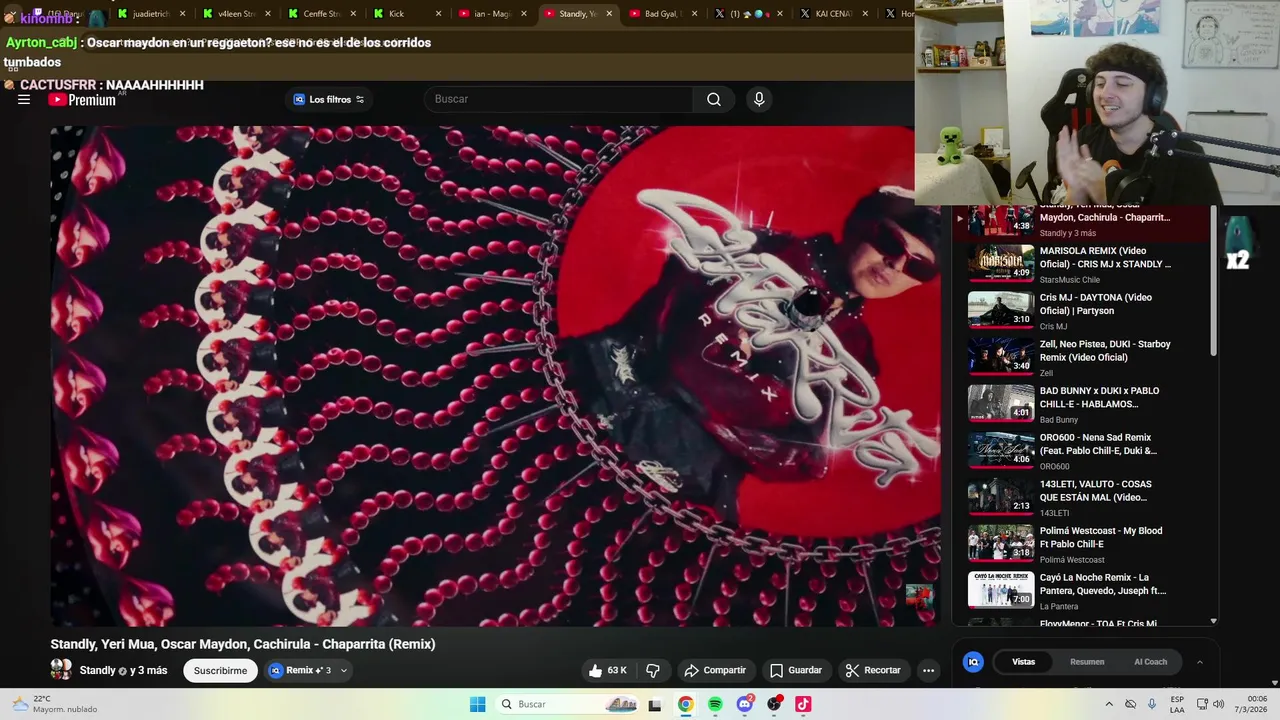The height and width of the screenshot is (720, 1280).
Task: Dislike the Chaparrita Remix video
Action: (x=653, y=670)
